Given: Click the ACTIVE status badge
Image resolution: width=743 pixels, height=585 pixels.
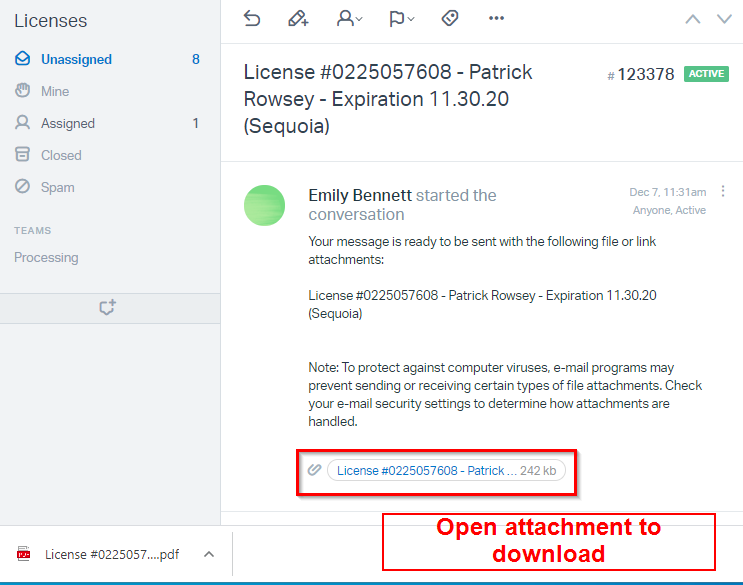Looking at the screenshot, I should (706, 74).
